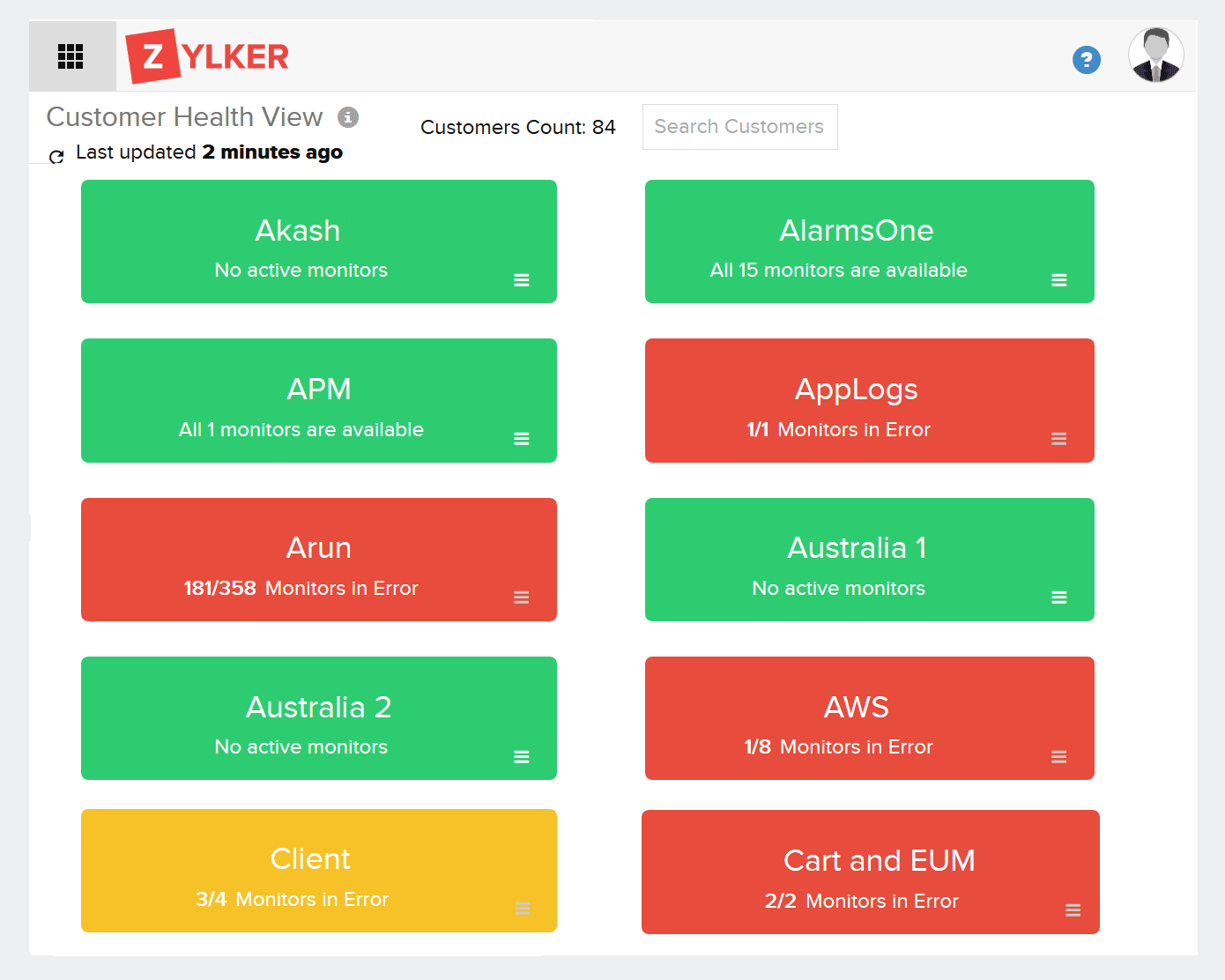1225x980 pixels.
Task: Focus the Search Customers field
Action: [739, 127]
